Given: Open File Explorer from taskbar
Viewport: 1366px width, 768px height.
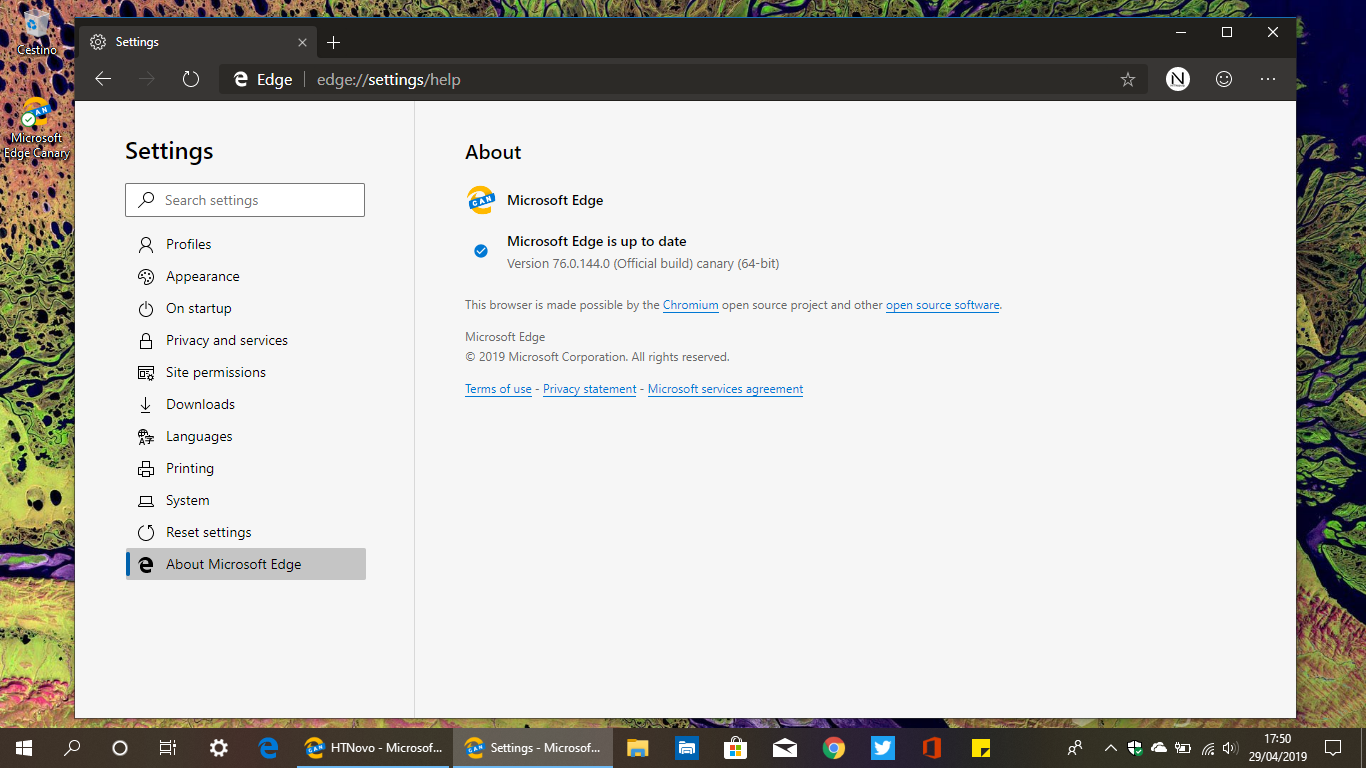Looking at the screenshot, I should 637,747.
